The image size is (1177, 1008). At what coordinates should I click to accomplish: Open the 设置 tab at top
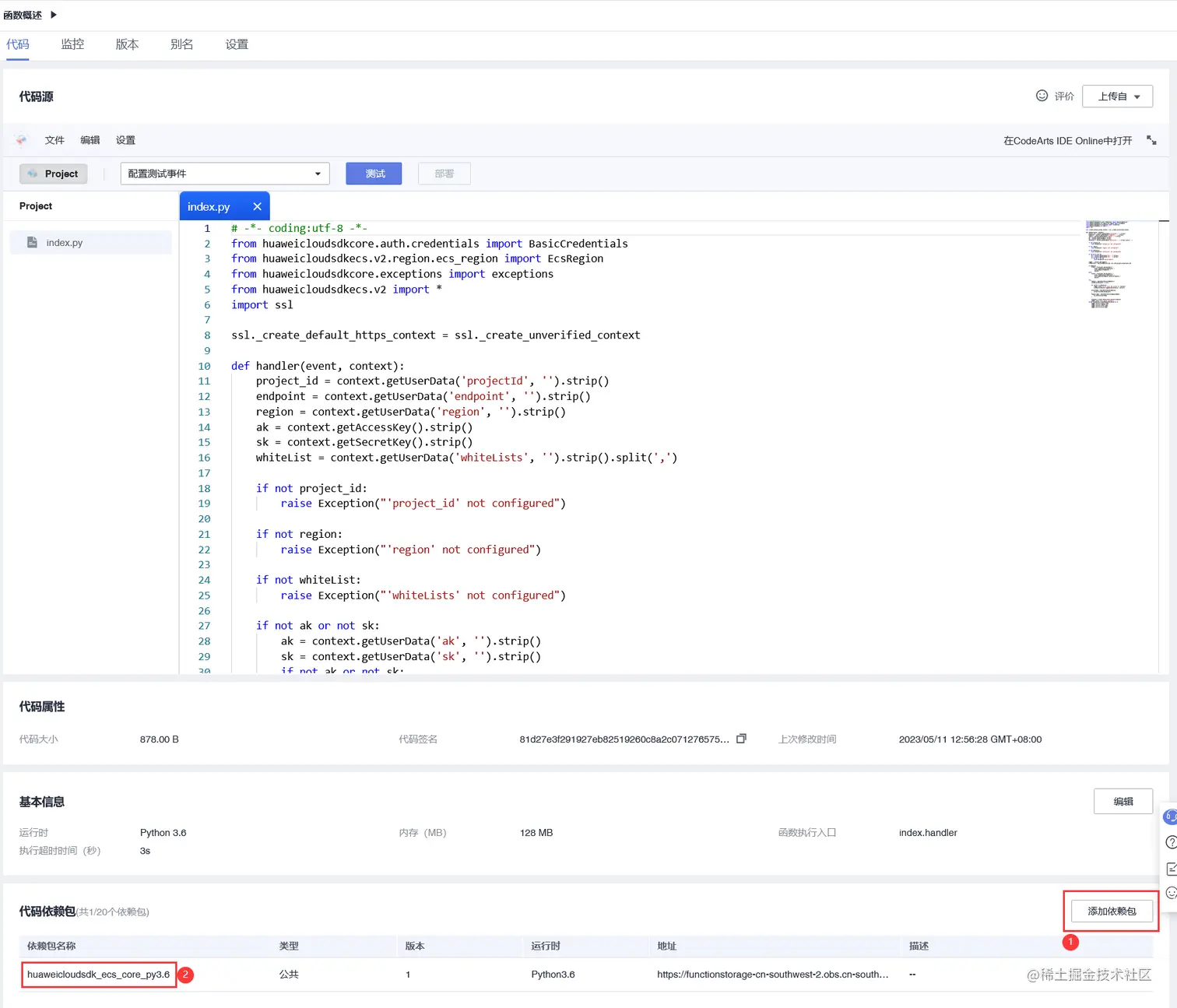(237, 44)
